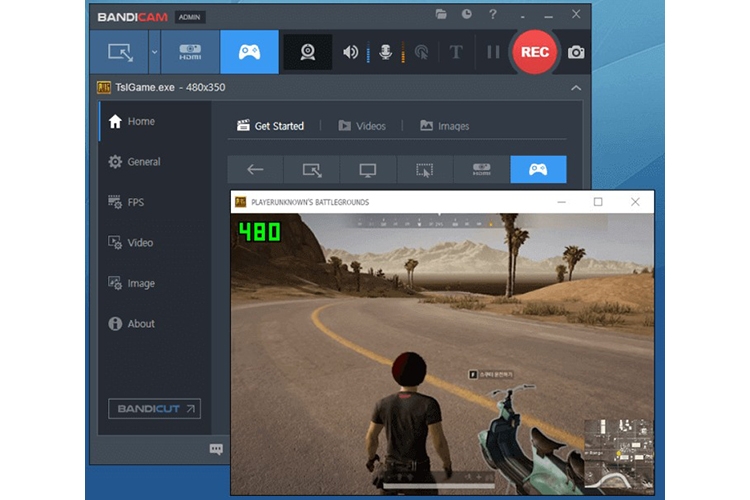
Task: Open the About section
Action: 154,323
